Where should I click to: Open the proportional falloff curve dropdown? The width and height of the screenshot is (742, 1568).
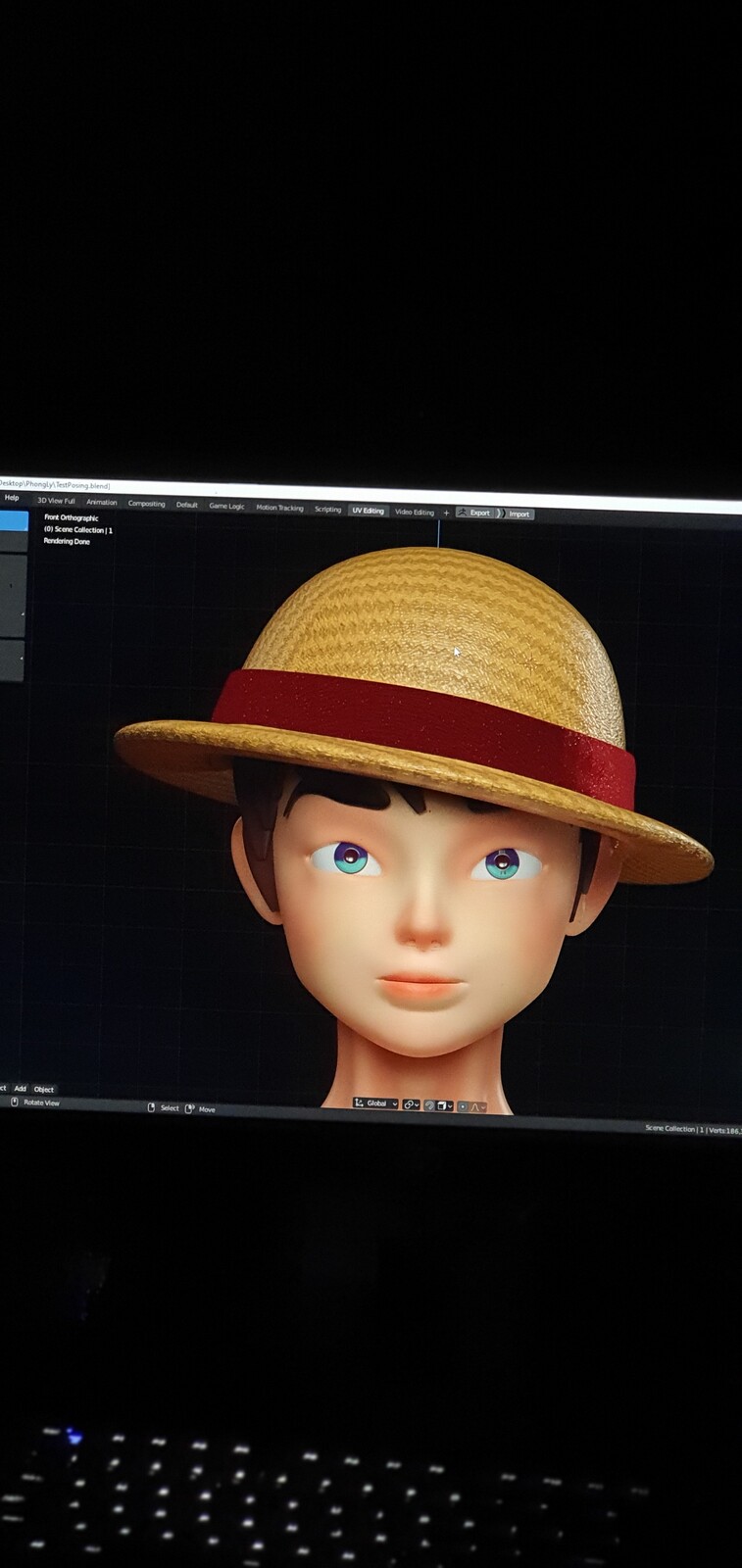click(477, 1106)
